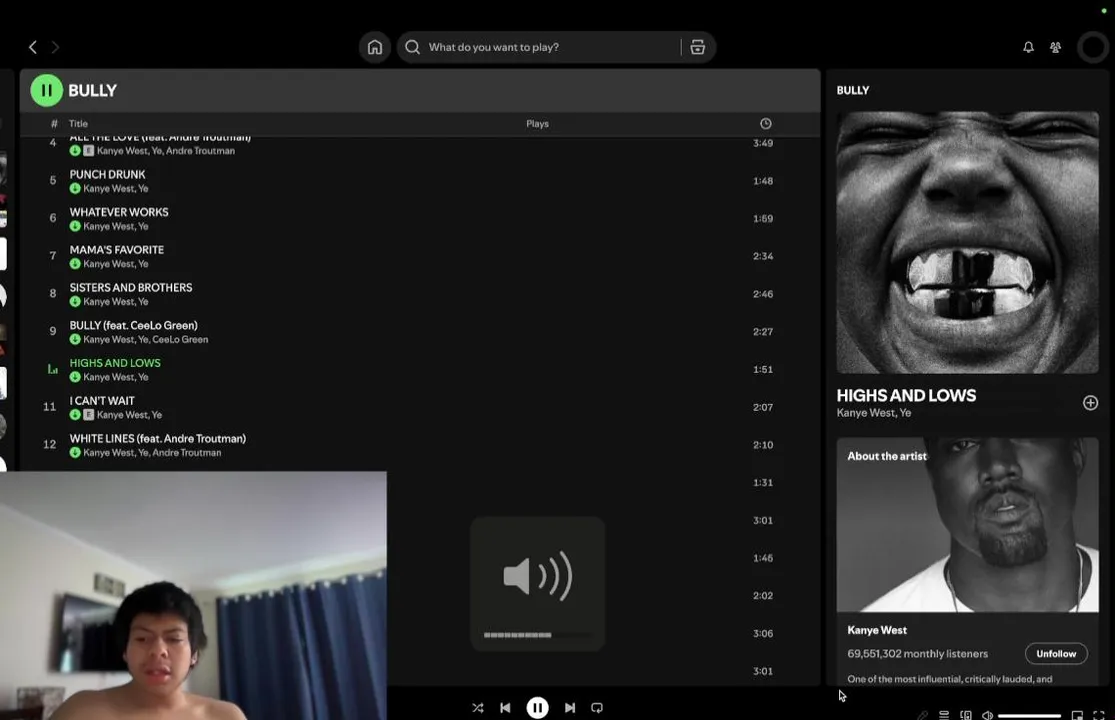Toggle the repeat button
1115x720 pixels.
(597, 708)
